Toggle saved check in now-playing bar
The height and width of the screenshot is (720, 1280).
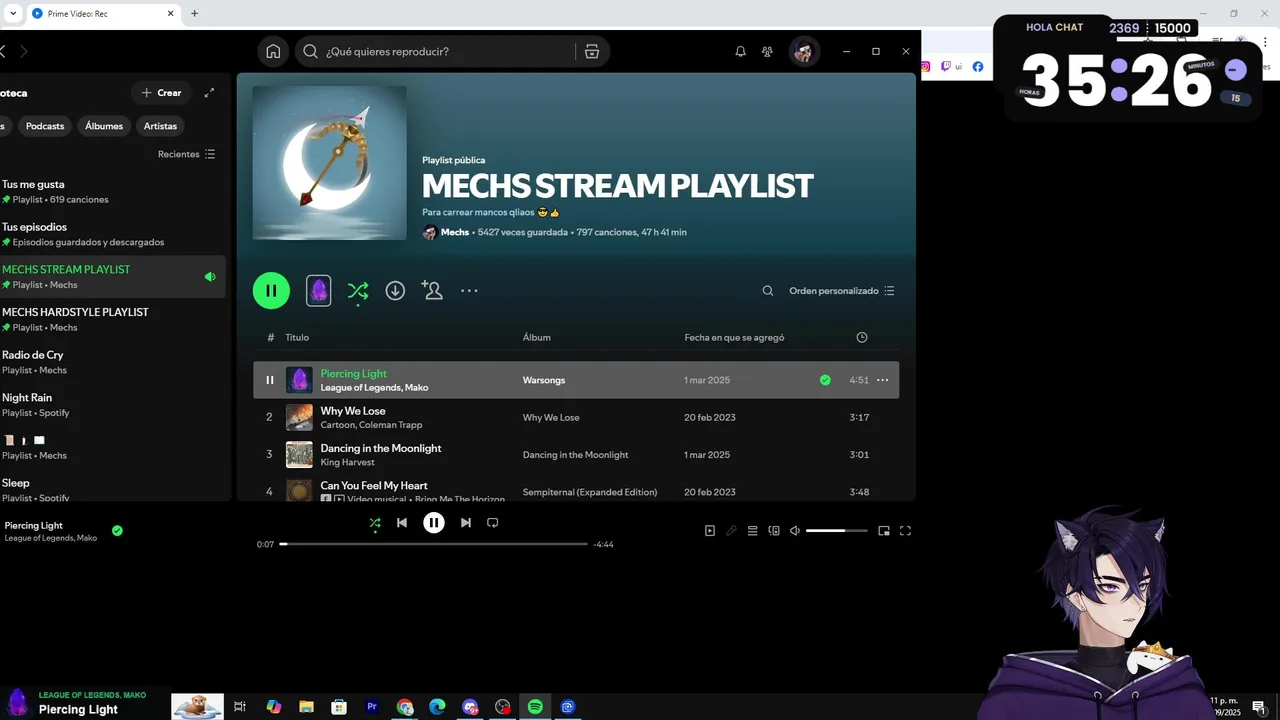[117, 531]
